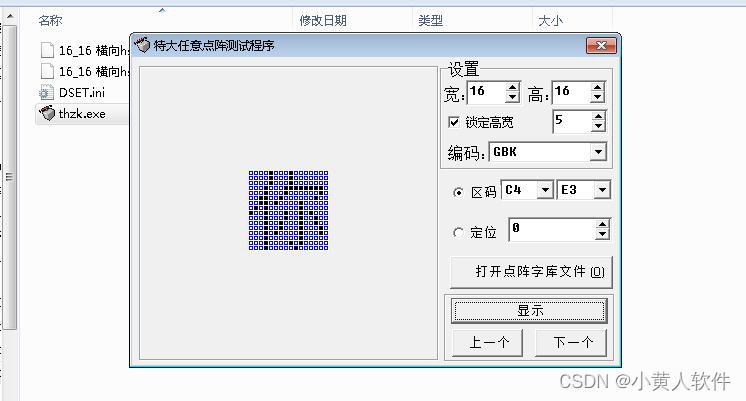Screen dimensions: 746x401
Task: Decrease the value 5 spinner downward
Action: coord(598,127)
